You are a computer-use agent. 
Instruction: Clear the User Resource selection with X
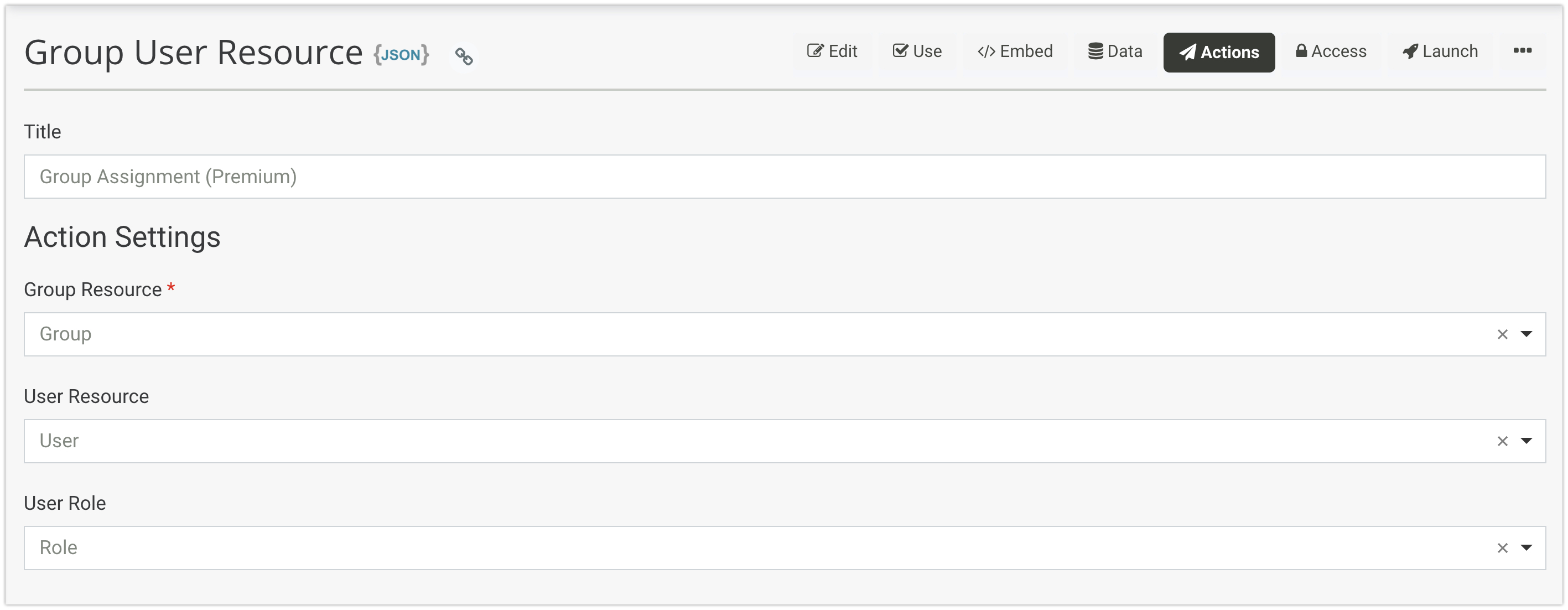(x=1502, y=441)
